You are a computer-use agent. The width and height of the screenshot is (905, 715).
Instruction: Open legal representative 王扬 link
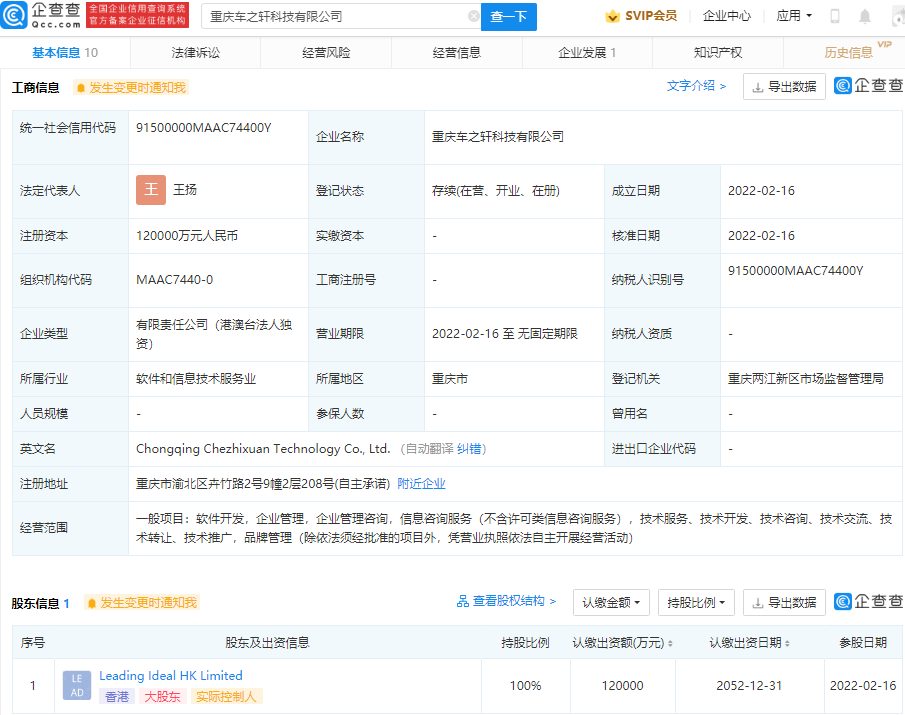pyautogui.click(x=185, y=190)
